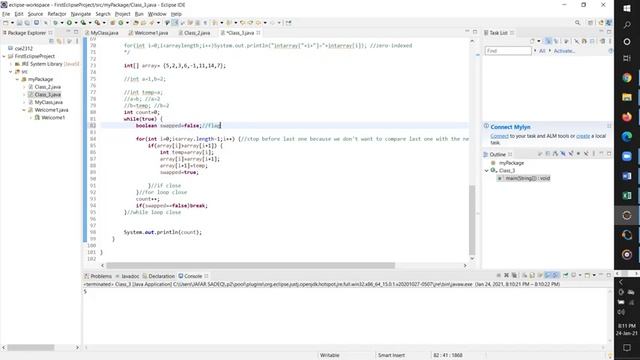Open the New Task dropdown arrow
This screenshot has width=640, height=360.
click(x=538, y=41)
